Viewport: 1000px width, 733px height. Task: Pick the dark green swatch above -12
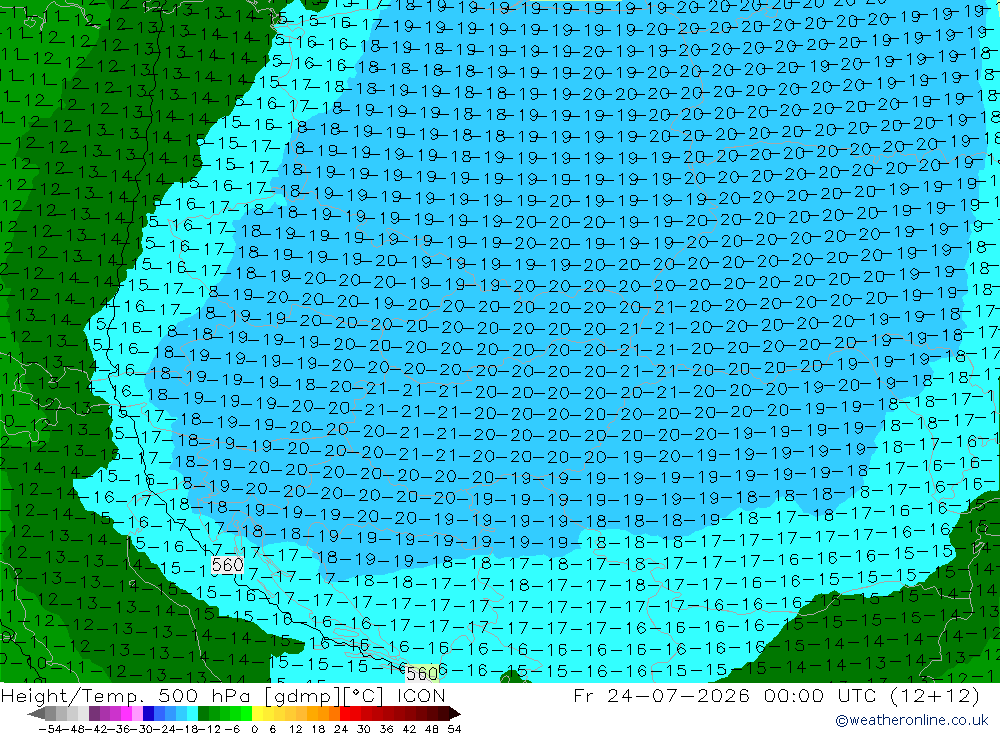click(203, 714)
